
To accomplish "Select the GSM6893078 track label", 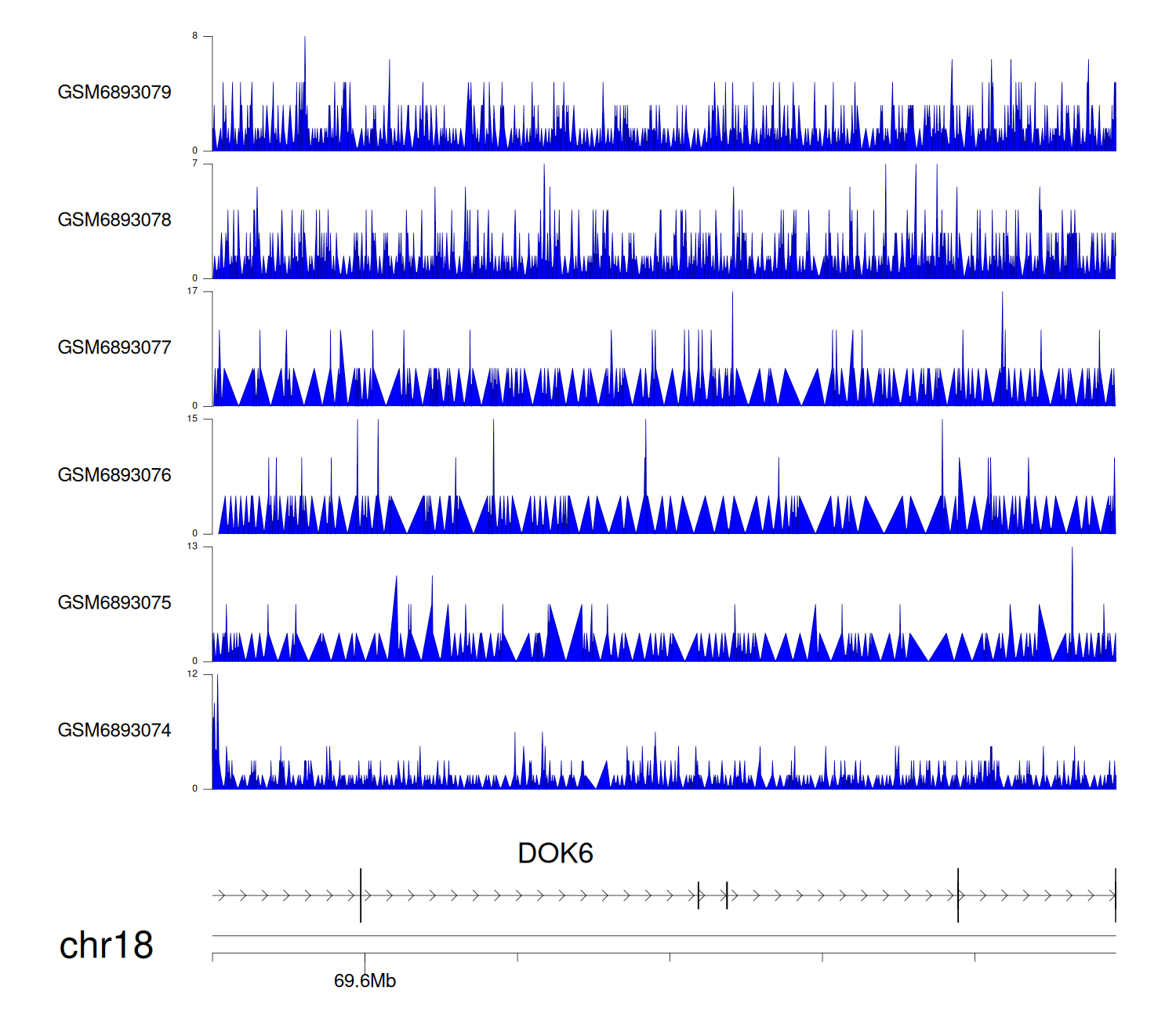I will [x=114, y=220].
